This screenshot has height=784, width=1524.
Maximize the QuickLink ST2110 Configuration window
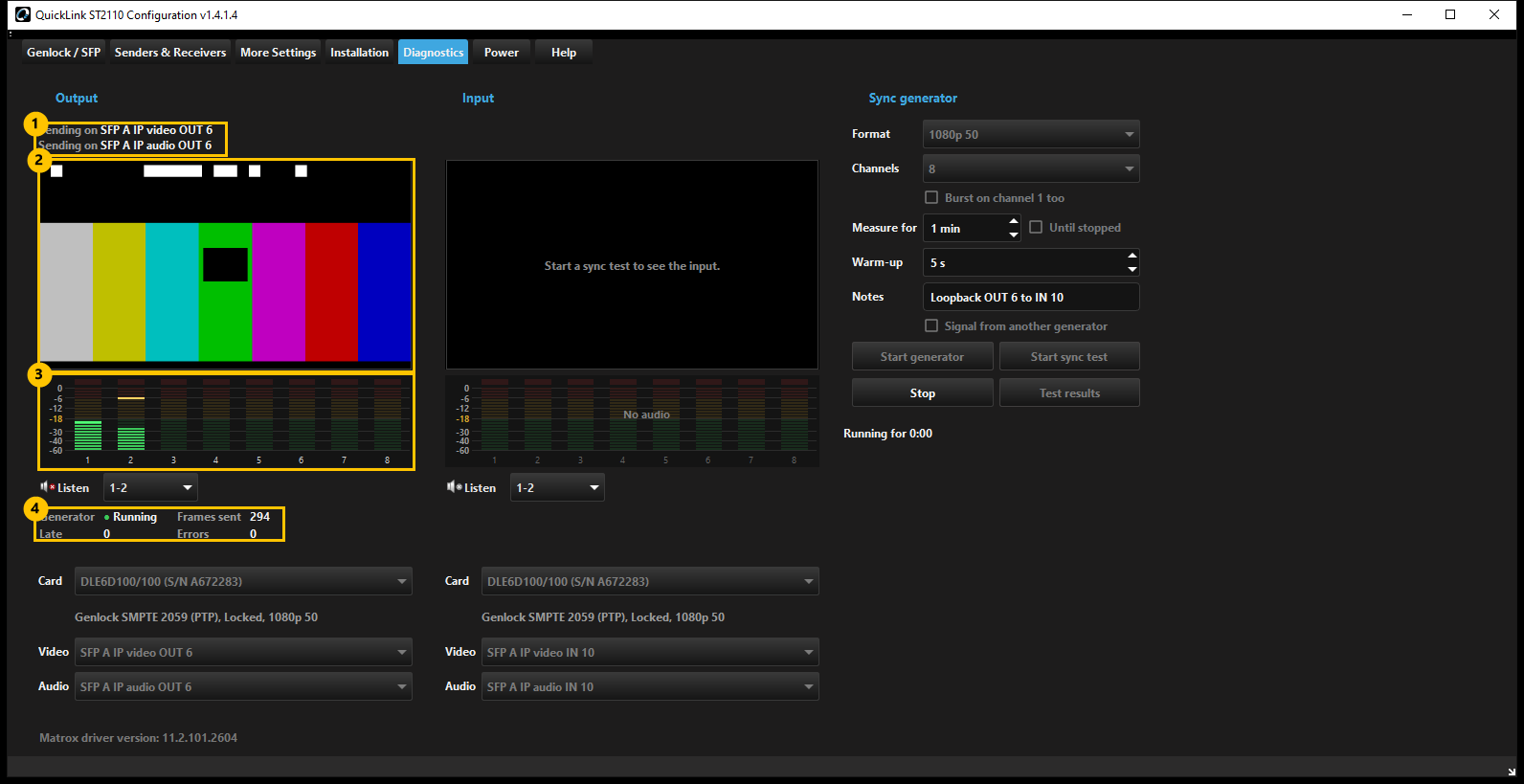pyautogui.click(x=1450, y=14)
